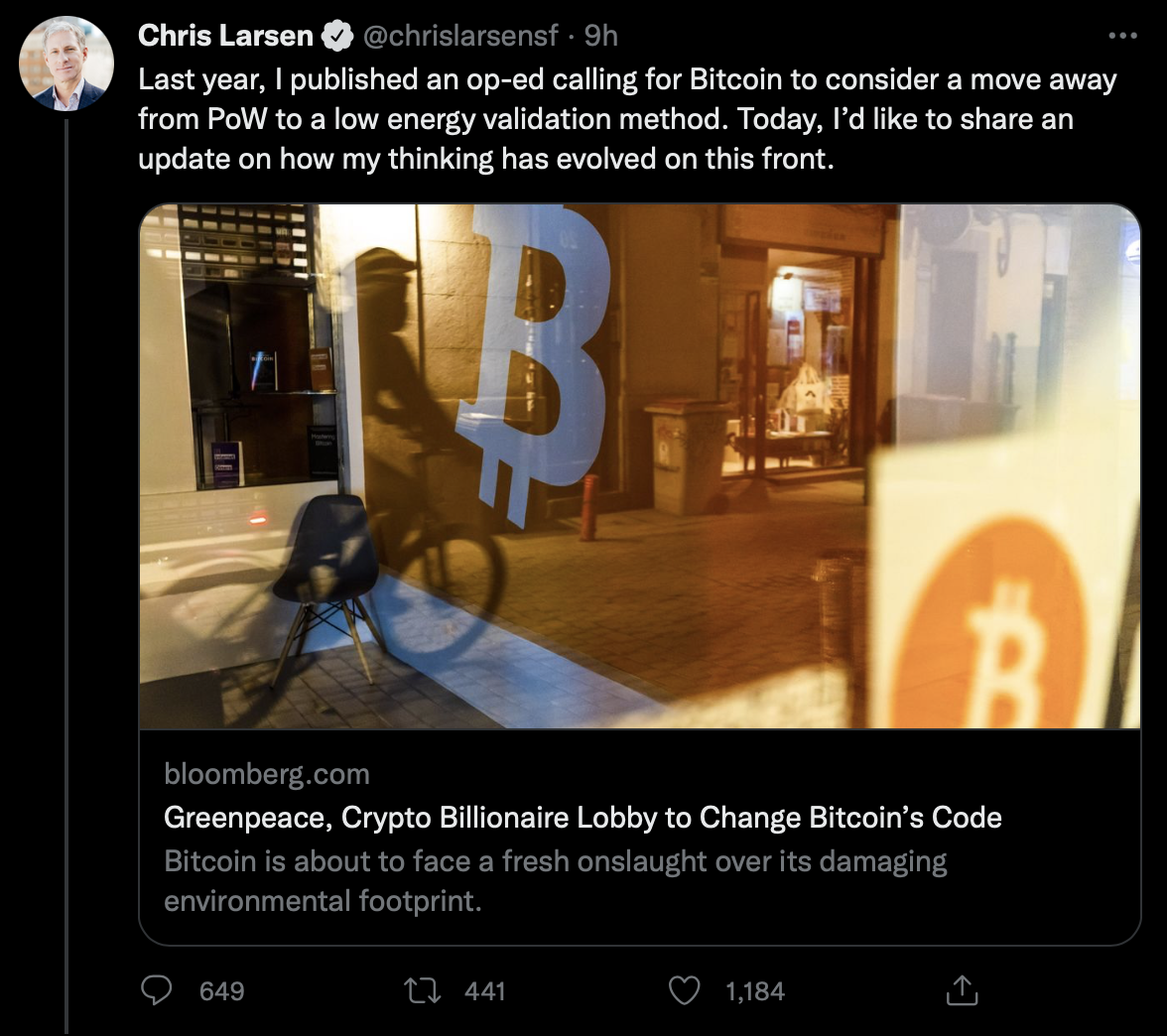Click the vertical thread connector line
1167x1036 pixels.
click(x=66, y=576)
